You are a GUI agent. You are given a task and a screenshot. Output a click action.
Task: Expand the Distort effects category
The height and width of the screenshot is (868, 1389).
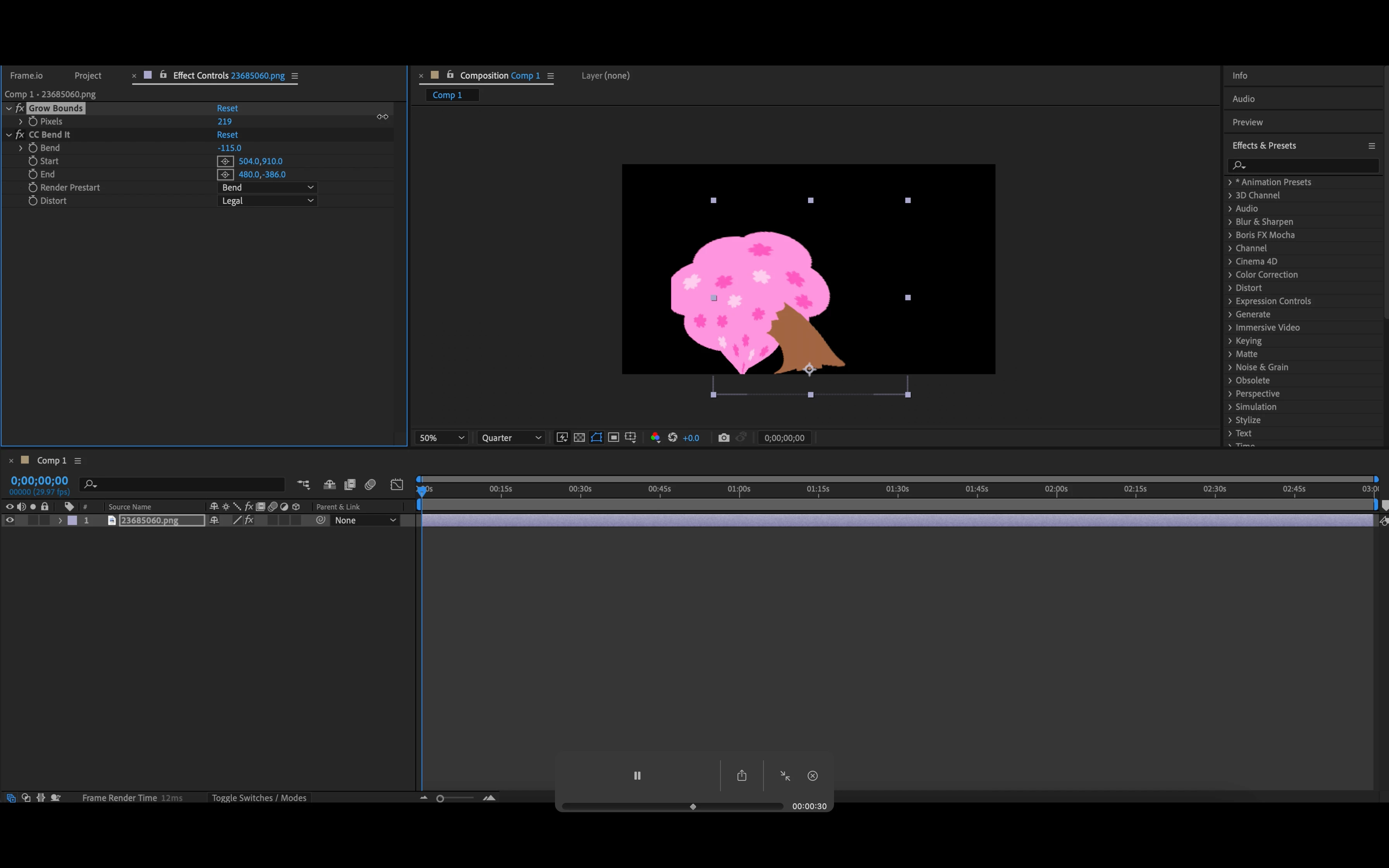pyautogui.click(x=1248, y=288)
